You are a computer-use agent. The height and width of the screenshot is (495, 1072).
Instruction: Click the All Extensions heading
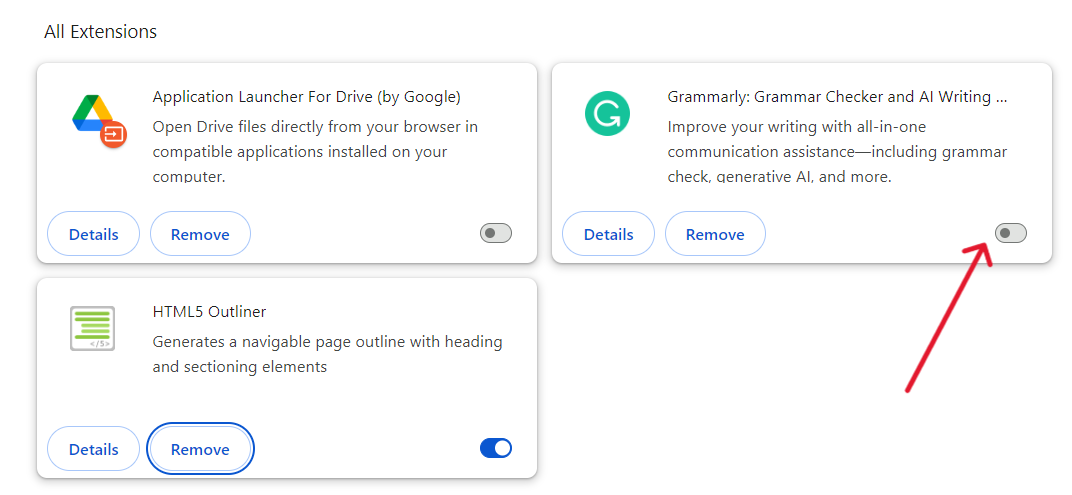click(100, 32)
